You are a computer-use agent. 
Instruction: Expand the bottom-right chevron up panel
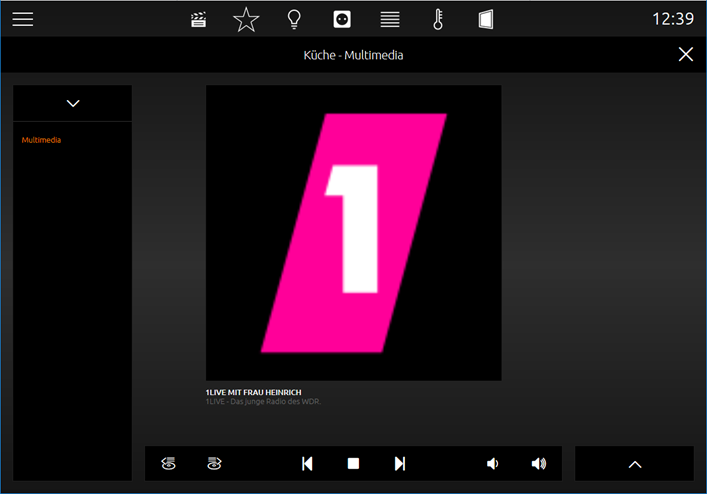634,464
